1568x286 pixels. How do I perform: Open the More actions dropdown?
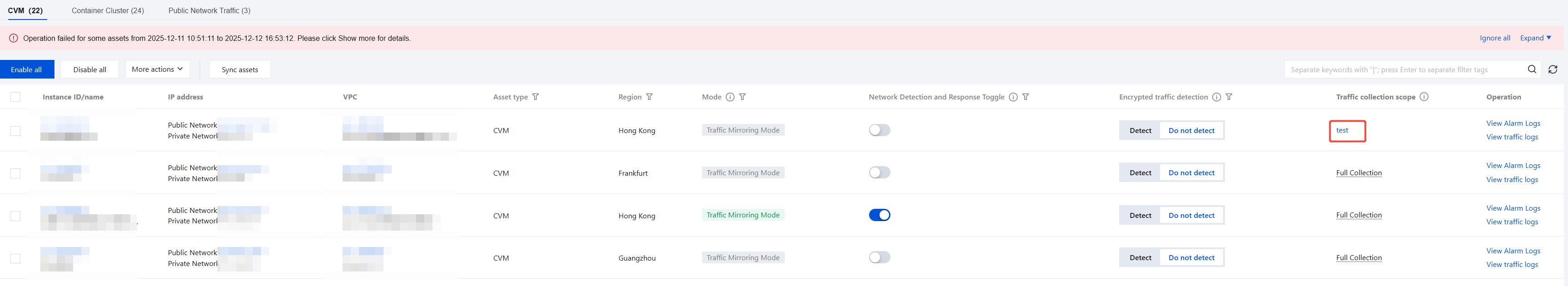click(157, 69)
